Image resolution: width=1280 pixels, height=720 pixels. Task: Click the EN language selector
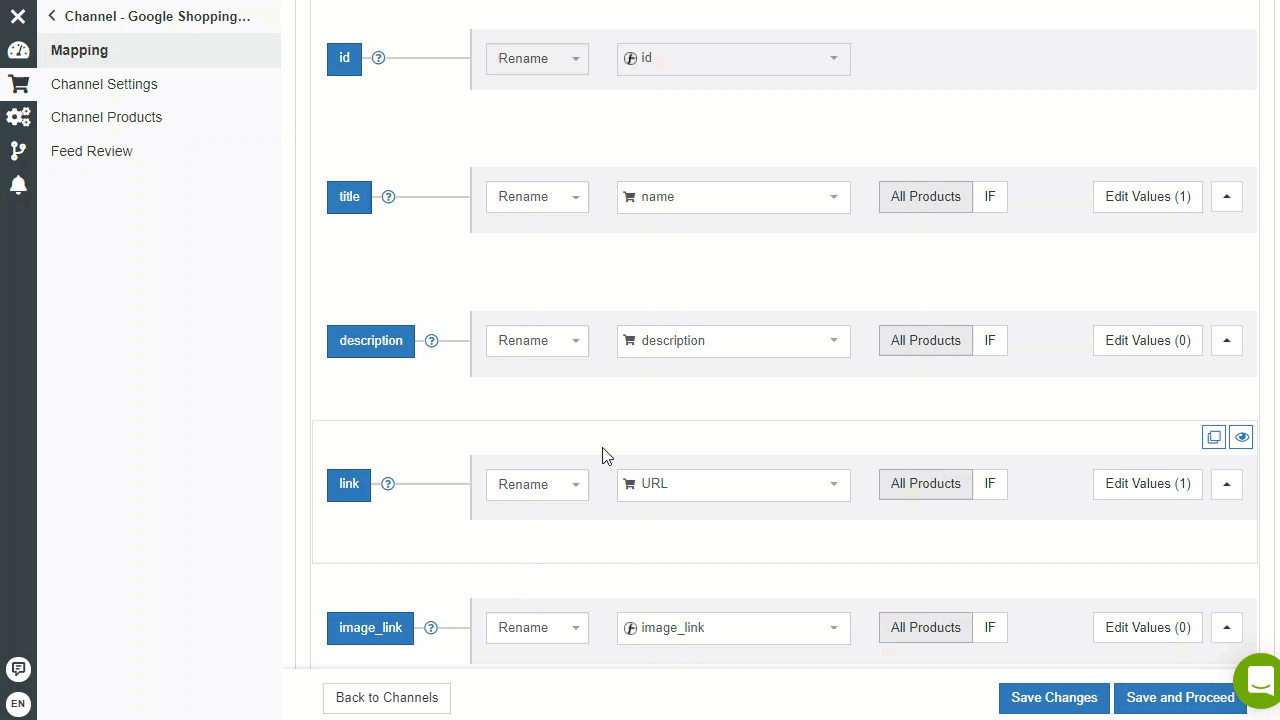(x=18, y=704)
